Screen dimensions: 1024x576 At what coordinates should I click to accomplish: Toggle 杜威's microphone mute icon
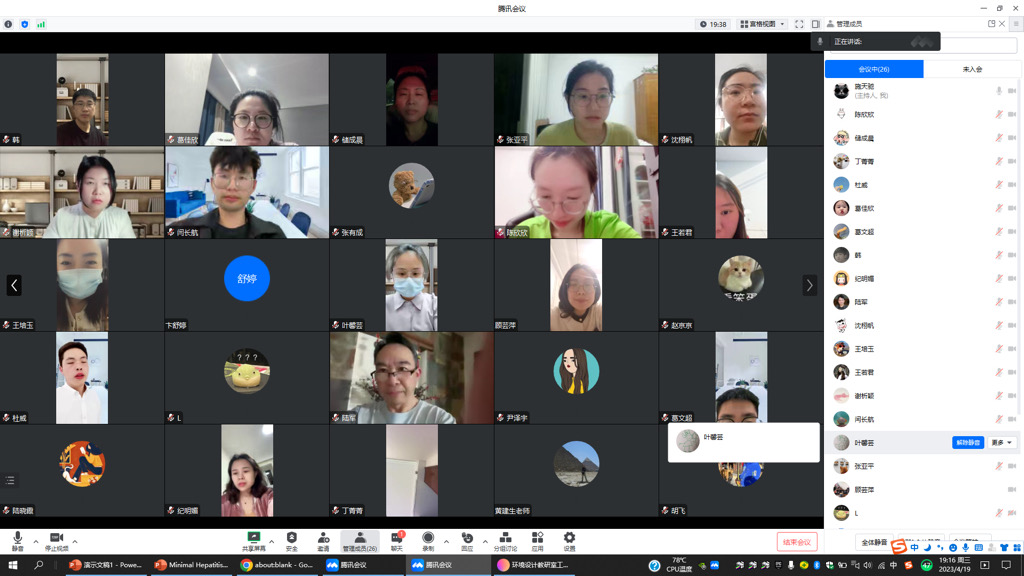tap(999, 185)
